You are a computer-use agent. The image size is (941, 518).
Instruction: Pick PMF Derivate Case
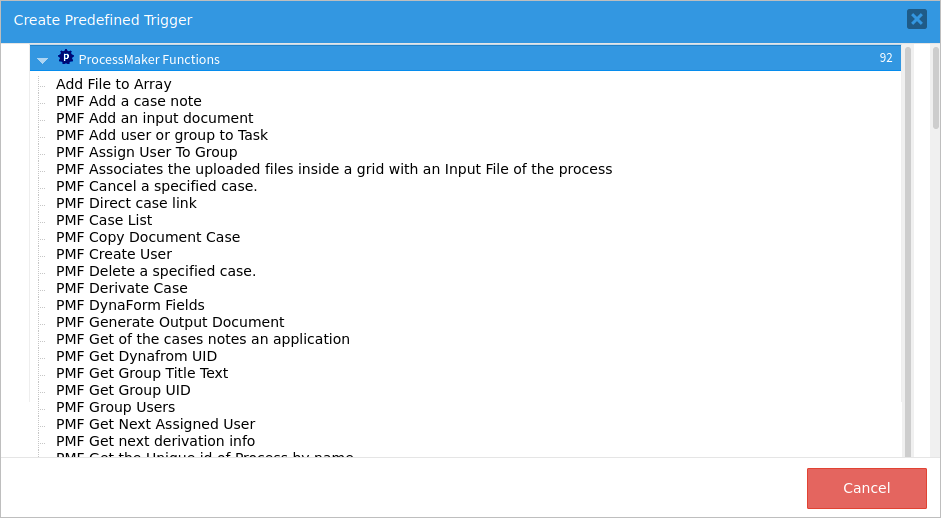tap(122, 288)
